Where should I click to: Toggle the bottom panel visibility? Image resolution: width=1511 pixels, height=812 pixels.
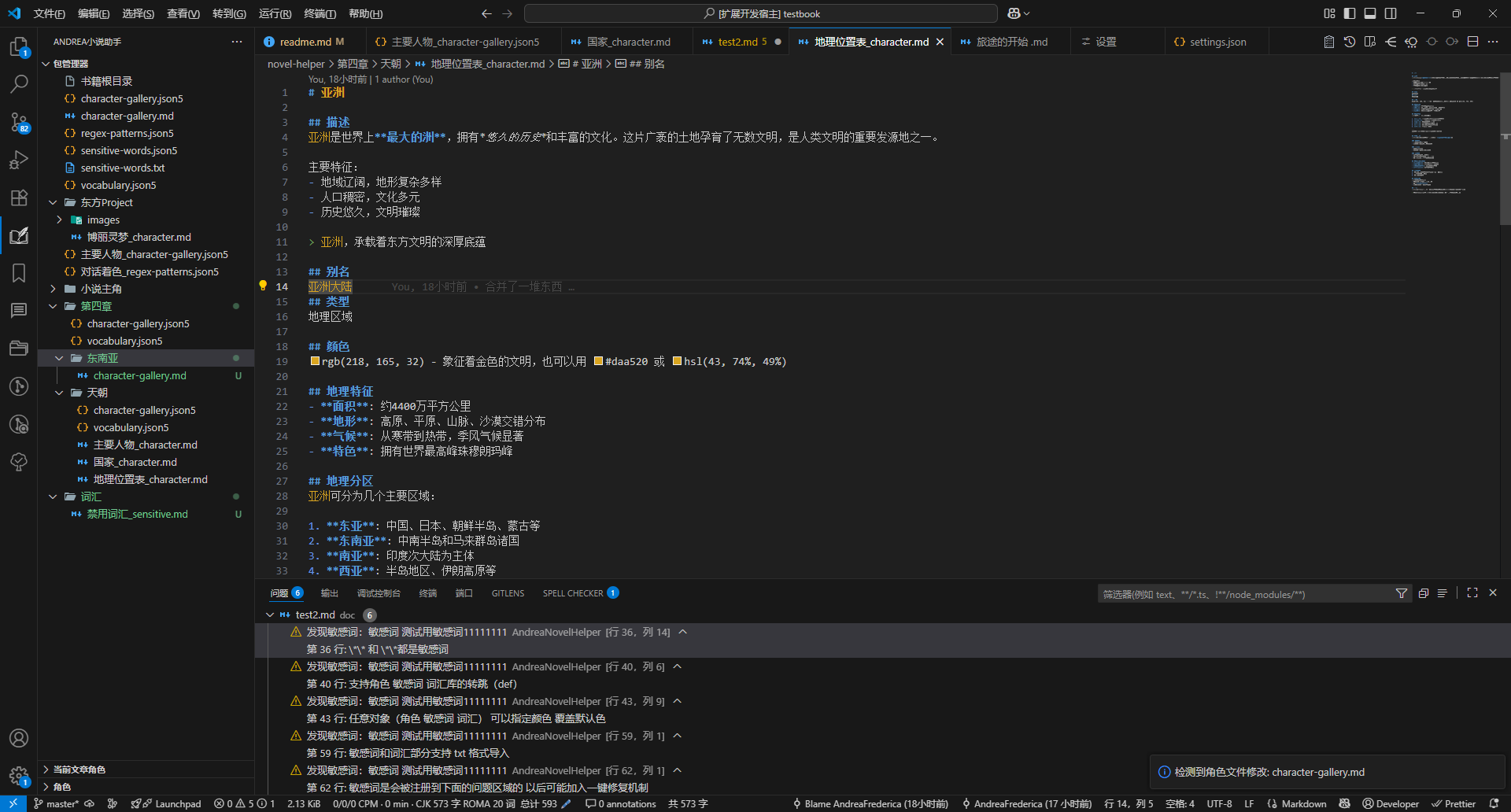tap(1370, 13)
